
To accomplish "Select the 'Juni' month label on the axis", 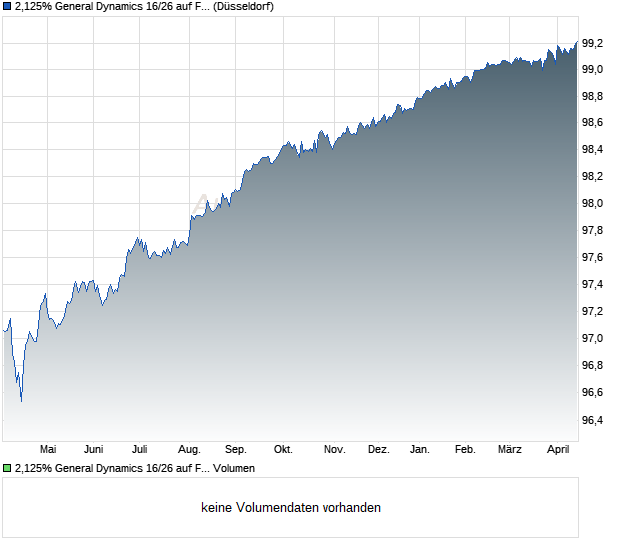I will pos(94,449).
